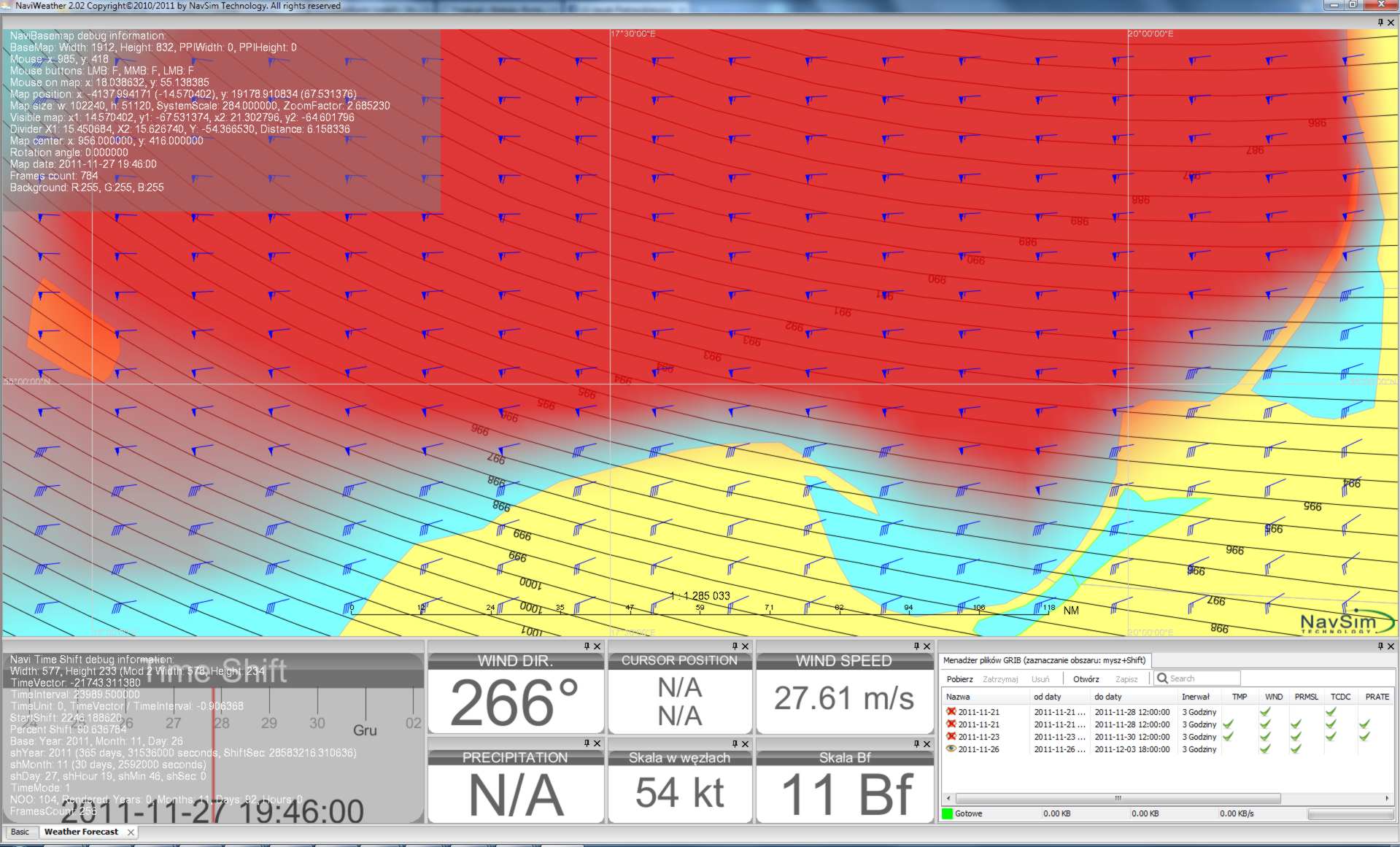Close the Skala w węzłach panel
1400x847 pixels.
tap(745, 743)
